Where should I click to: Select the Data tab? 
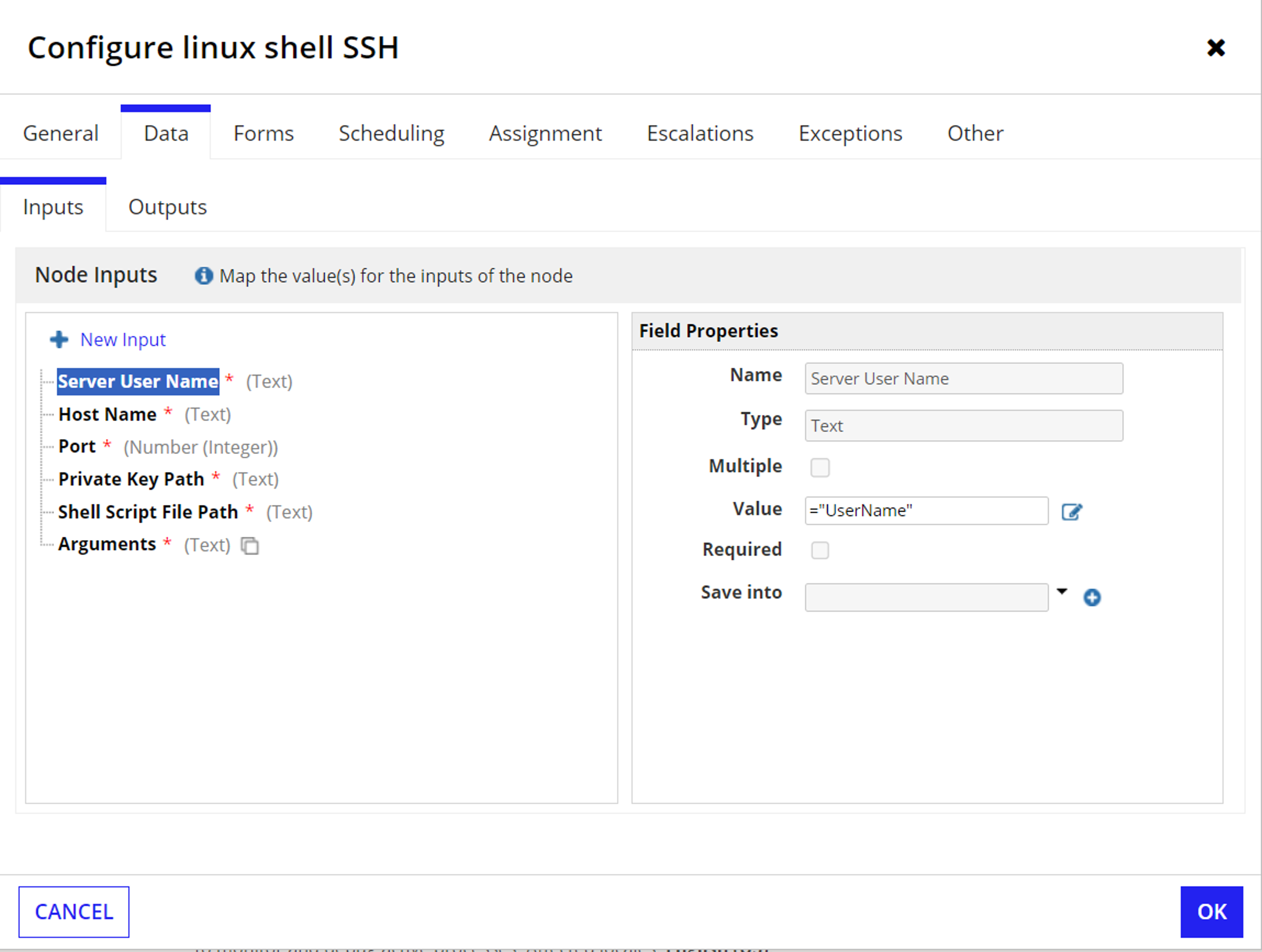[166, 133]
